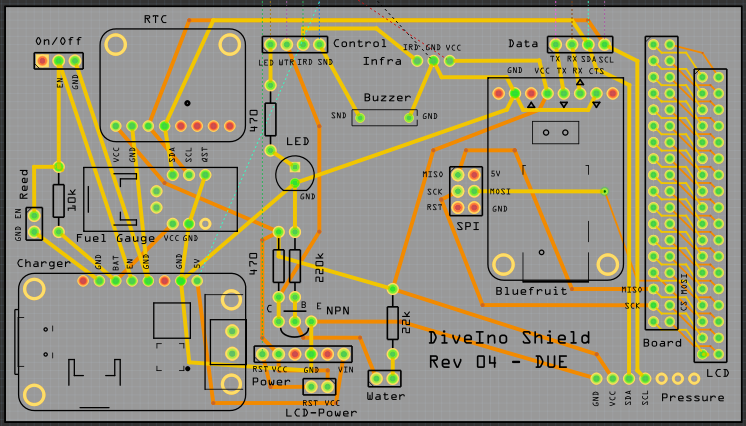Select the NPN base pad labeled B
This screenshot has width=746, height=426.
click(295, 322)
